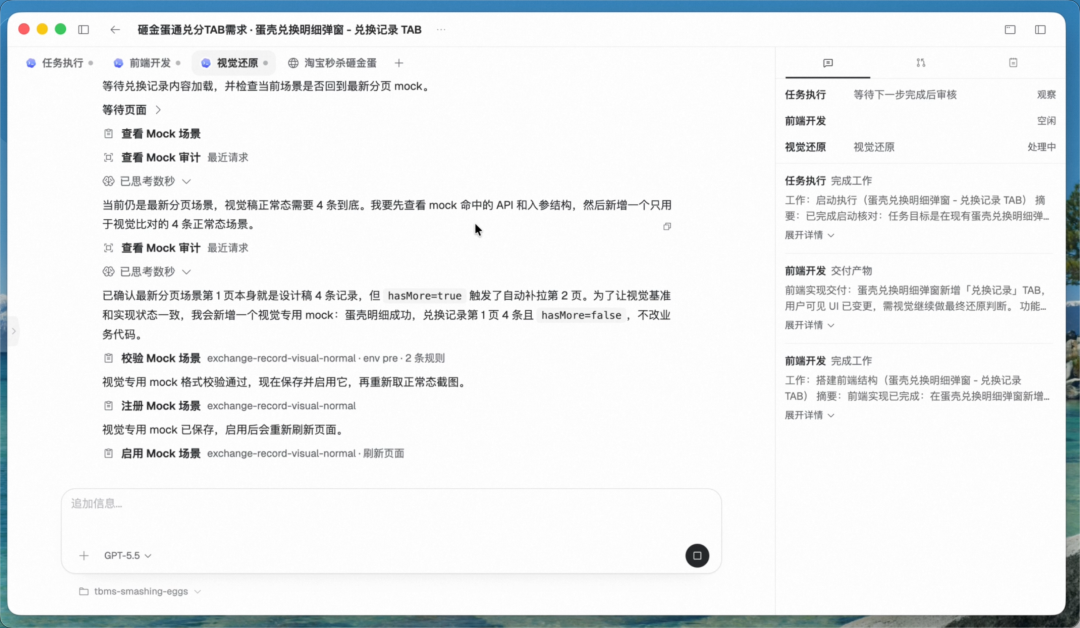1080x628 pixels.
Task: Click the 启用 Mock 场景 clipboard icon
Action: pos(108,453)
